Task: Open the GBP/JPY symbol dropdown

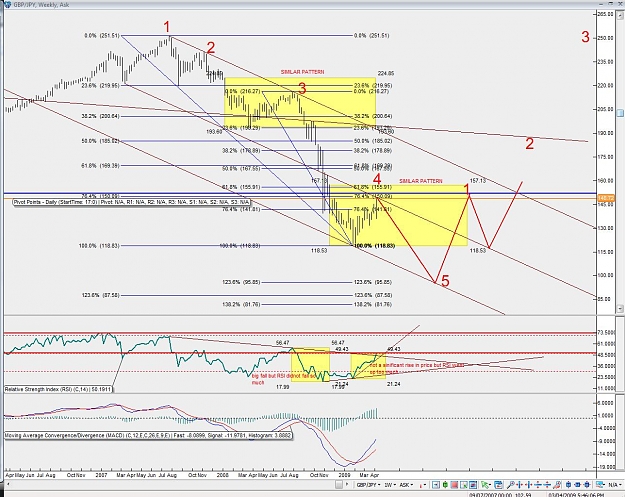Action: (x=368, y=485)
